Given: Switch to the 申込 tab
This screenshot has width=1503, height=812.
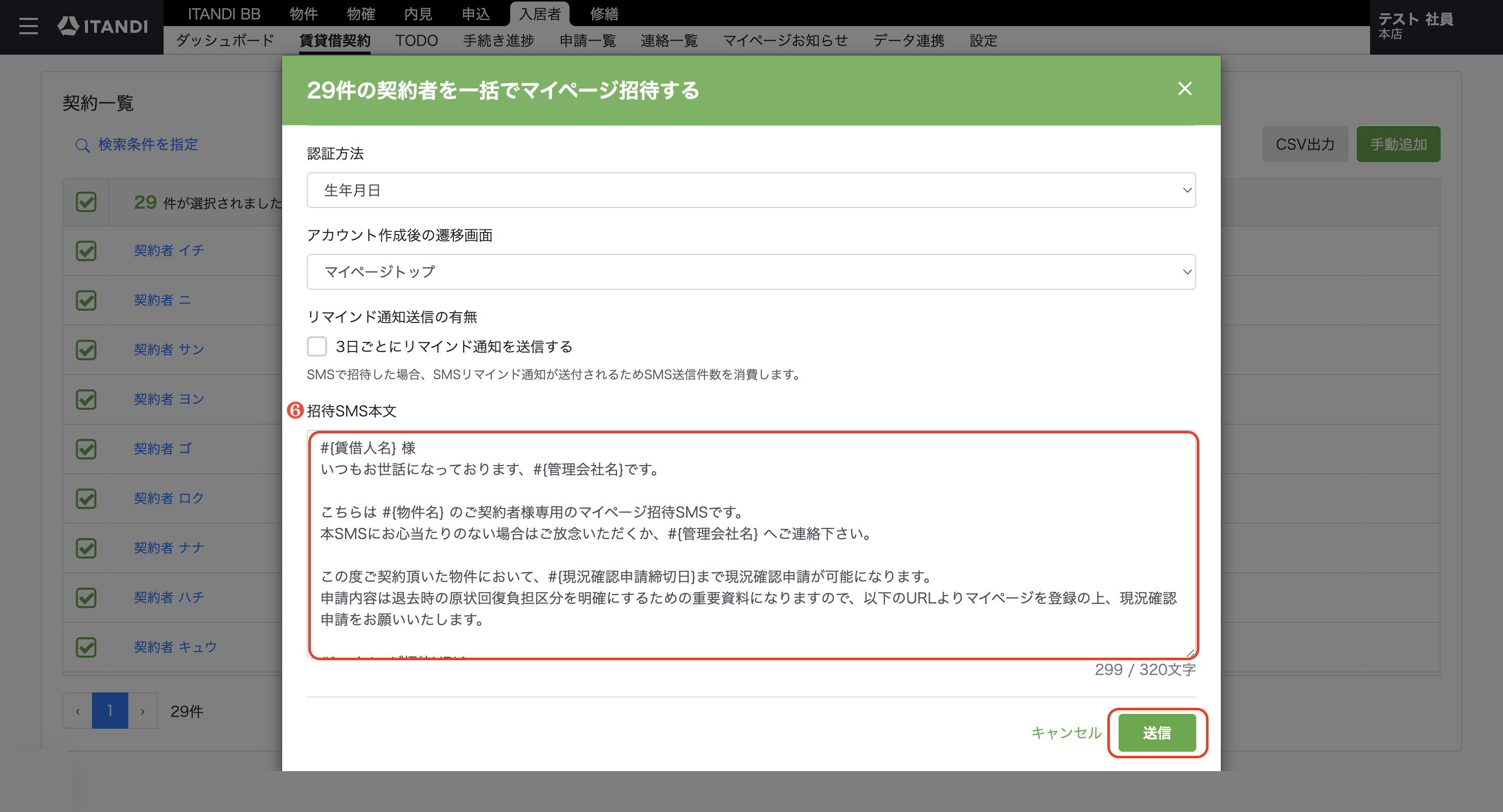Looking at the screenshot, I should [x=475, y=13].
